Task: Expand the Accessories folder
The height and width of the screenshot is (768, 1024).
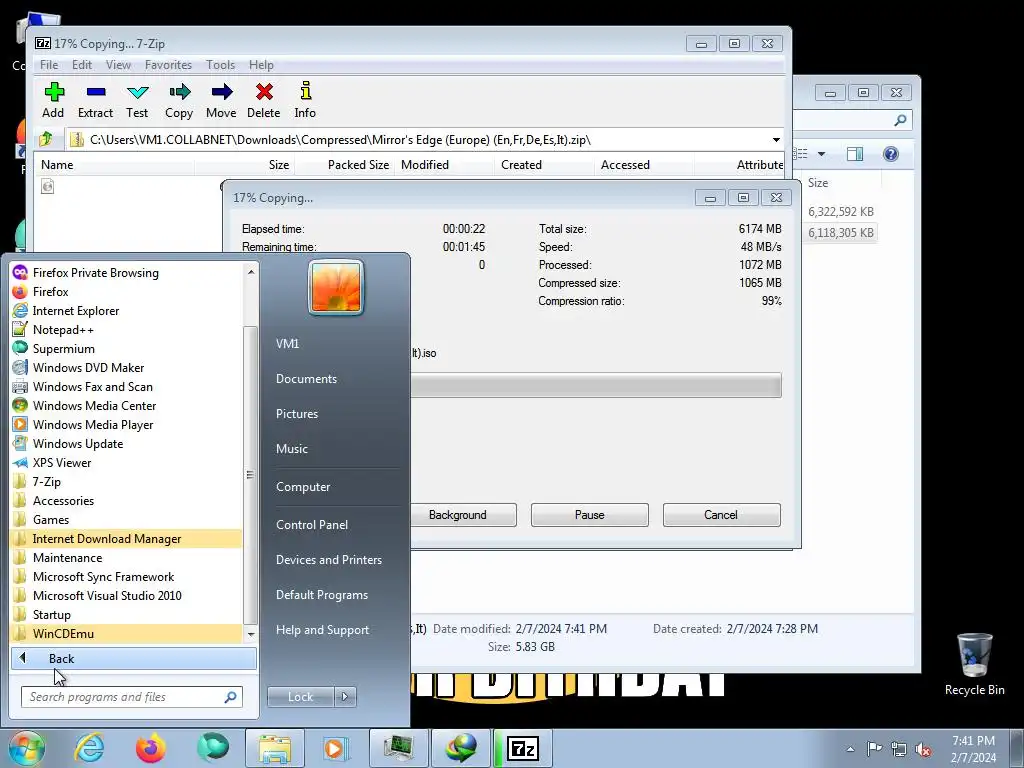Action: pyautogui.click(x=63, y=500)
